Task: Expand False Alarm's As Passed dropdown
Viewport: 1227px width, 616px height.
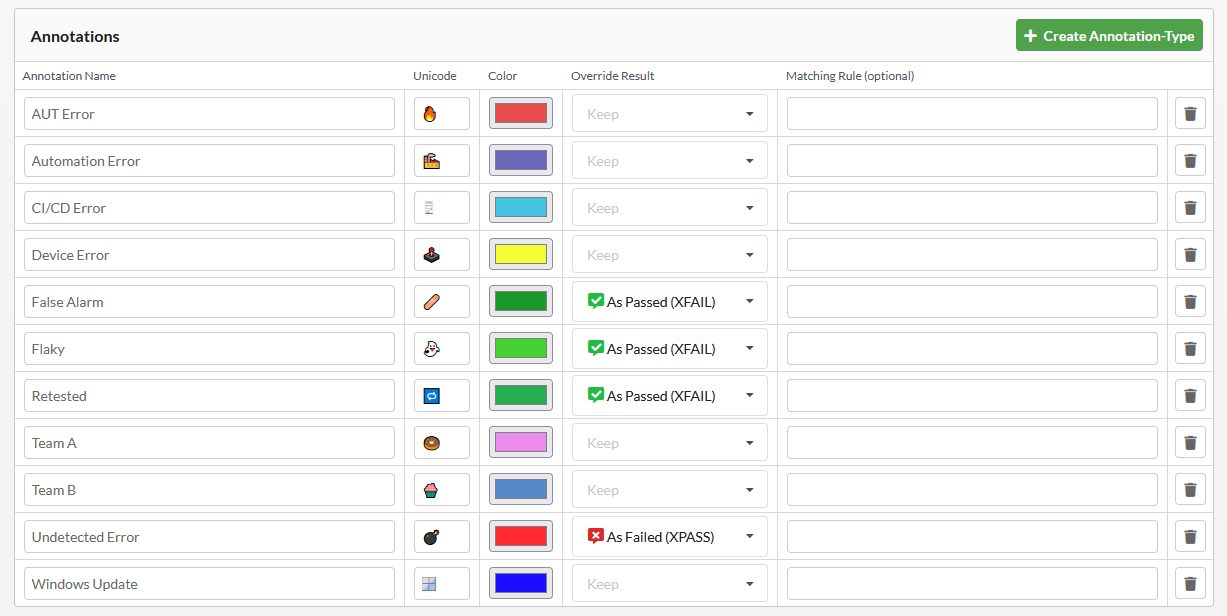Action: [x=669, y=302]
